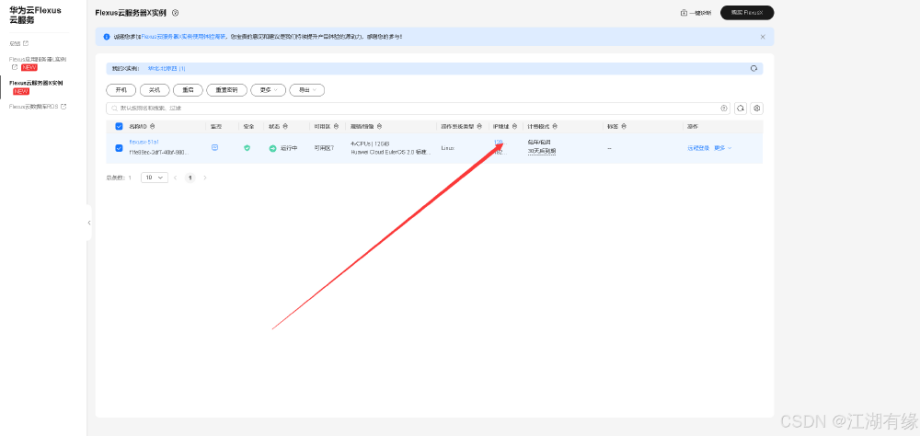Open the 导出 export dropdown
The height and width of the screenshot is (436, 920).
(307, 90)
